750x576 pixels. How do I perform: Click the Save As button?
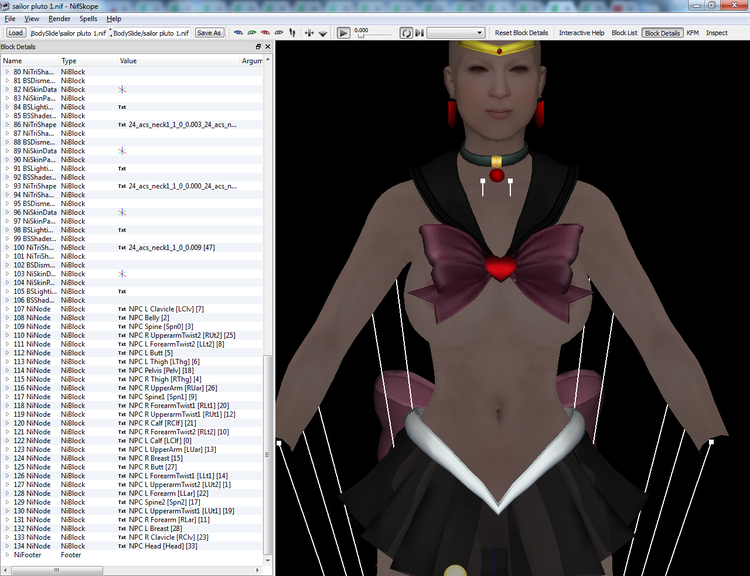pos(209,33)
